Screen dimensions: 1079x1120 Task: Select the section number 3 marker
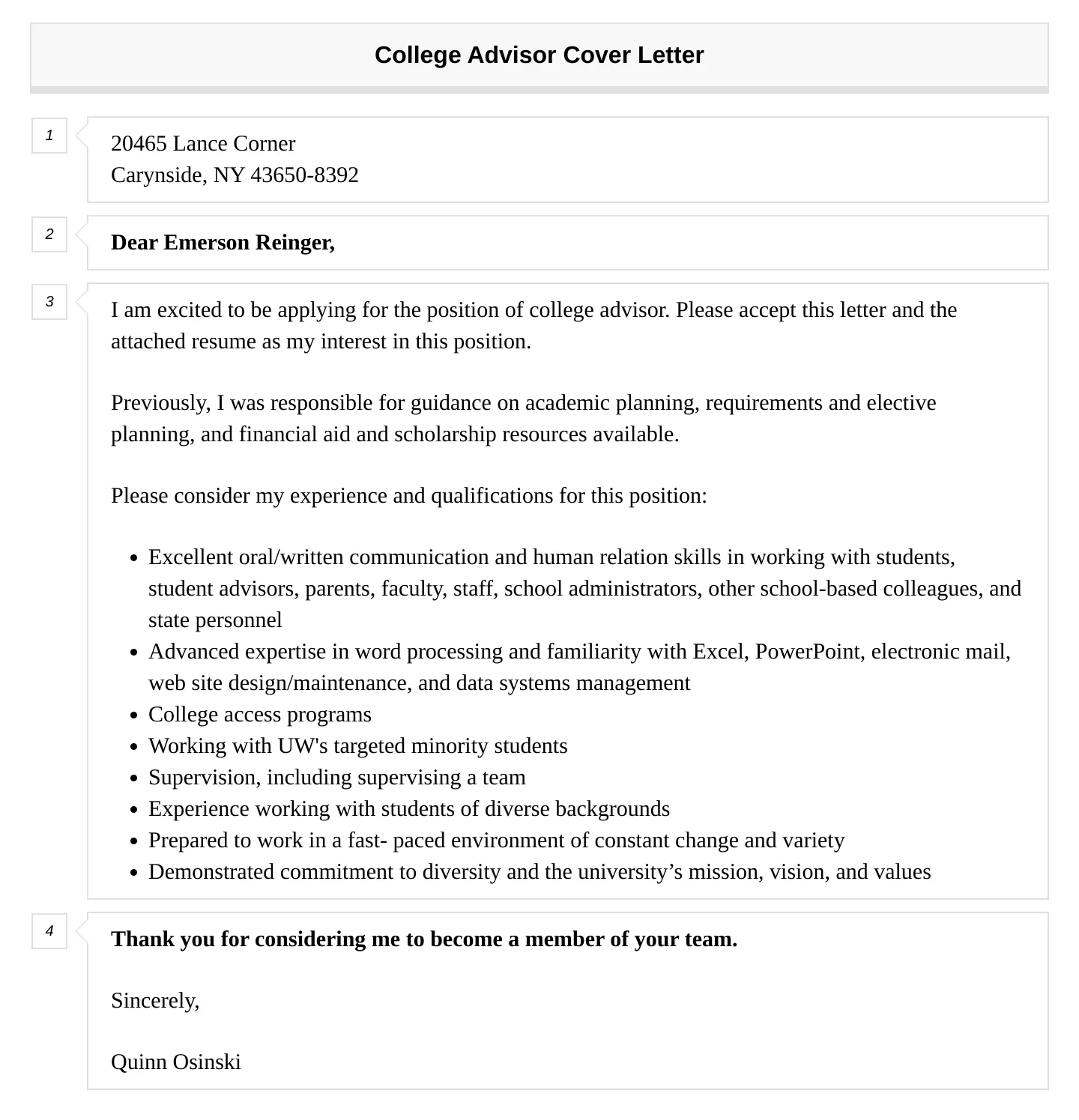[49, 302]
